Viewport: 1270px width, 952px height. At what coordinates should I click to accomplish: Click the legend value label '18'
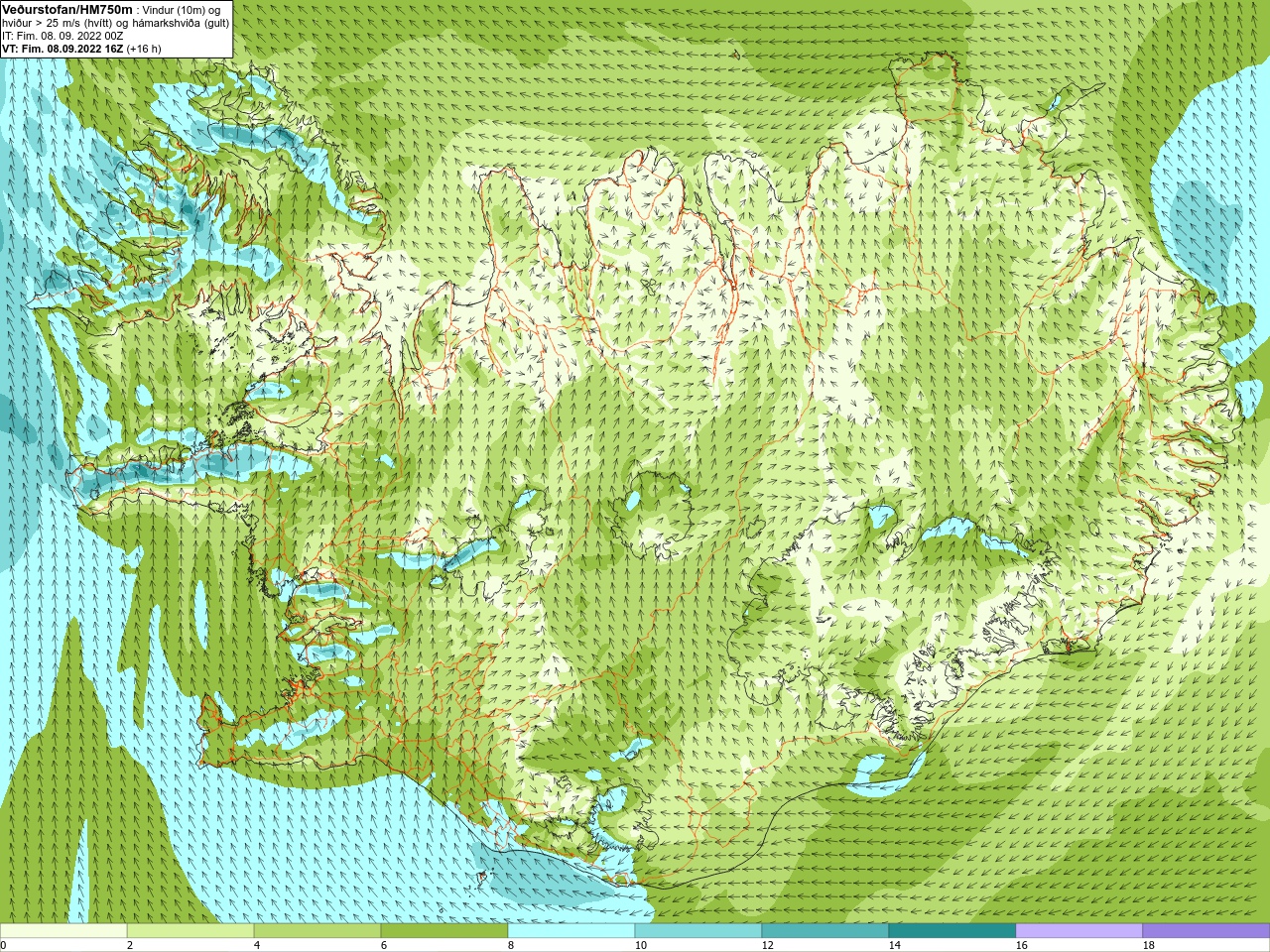tap(1149, 945)
